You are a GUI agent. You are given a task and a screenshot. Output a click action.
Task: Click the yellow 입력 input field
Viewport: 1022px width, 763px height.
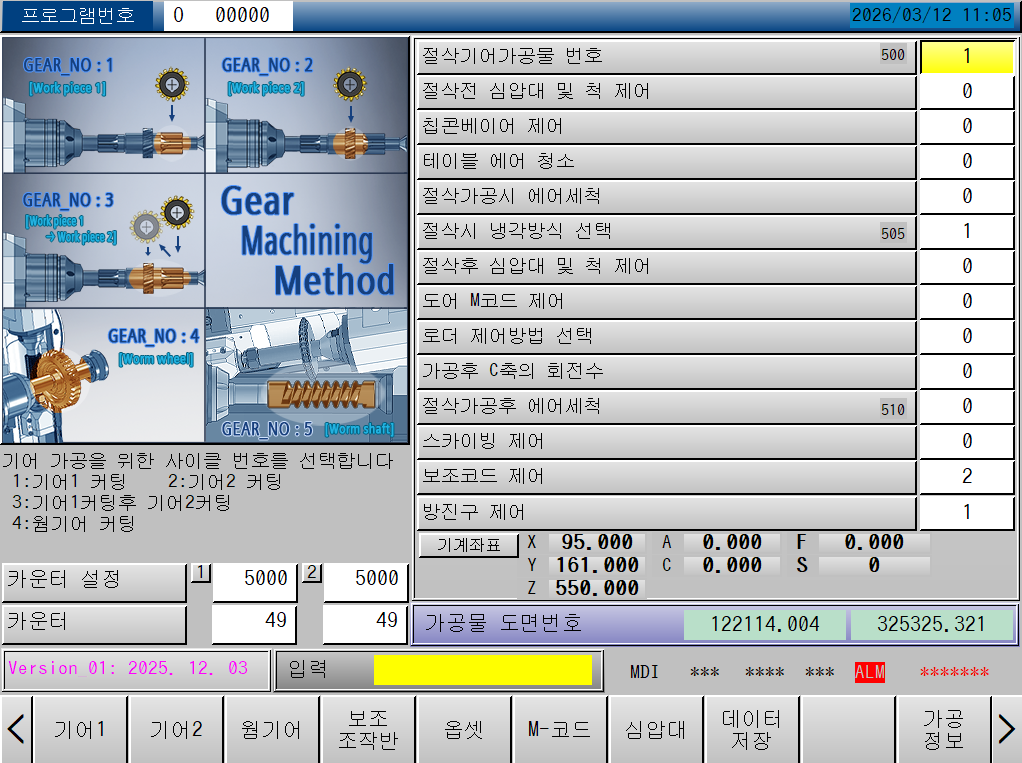pos(483,670)
